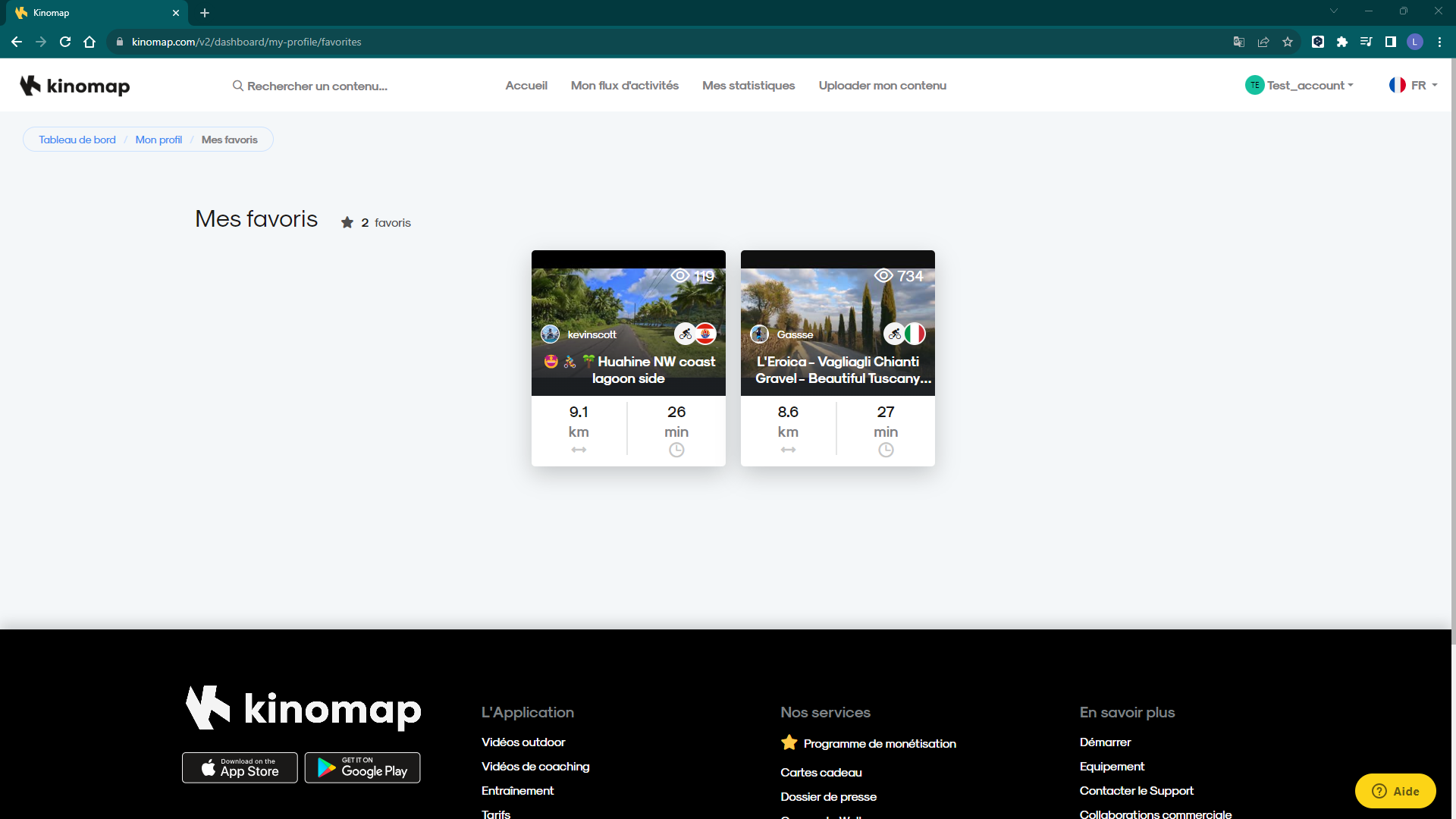The image size is (1456, 819).
Task: Click the TE account avatar
Action: click(1254, 85)
